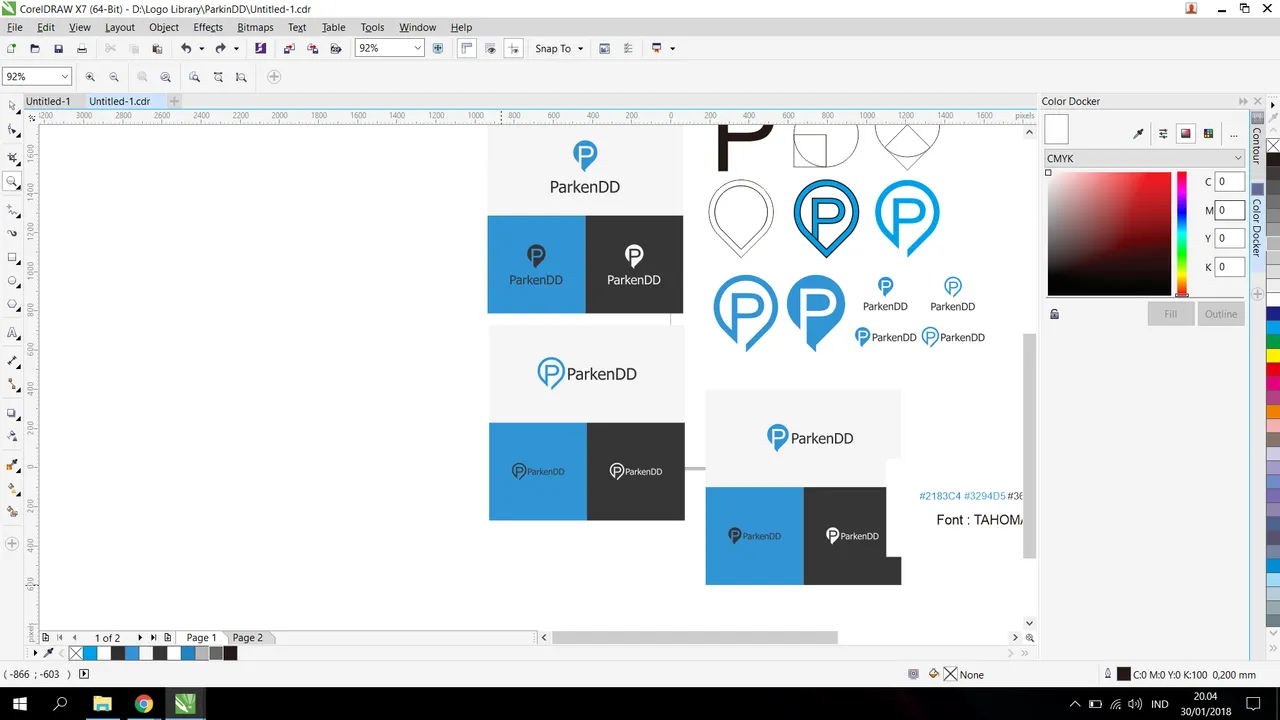The image size is (1280, 720).
Task: Open the Effects menu
Action: click(208, 27)
